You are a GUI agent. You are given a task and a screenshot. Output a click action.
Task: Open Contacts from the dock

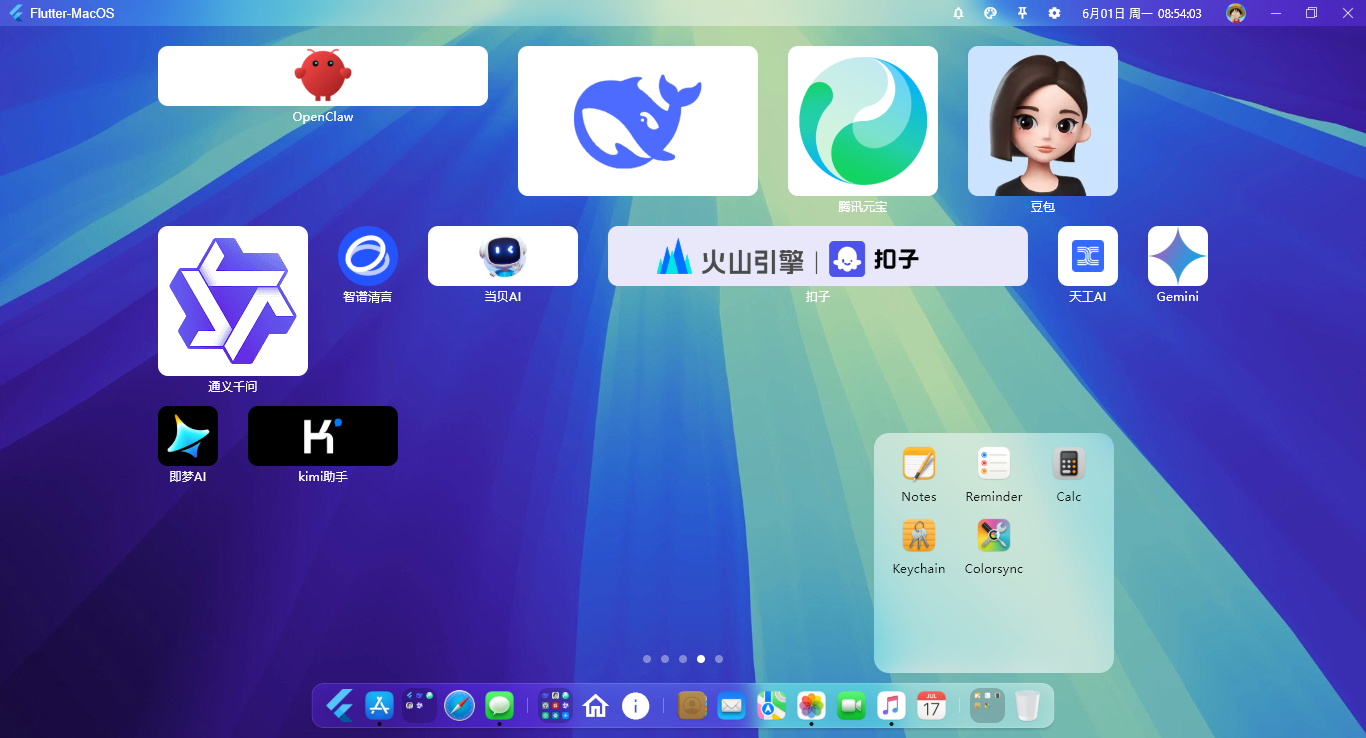pos(692,706)
